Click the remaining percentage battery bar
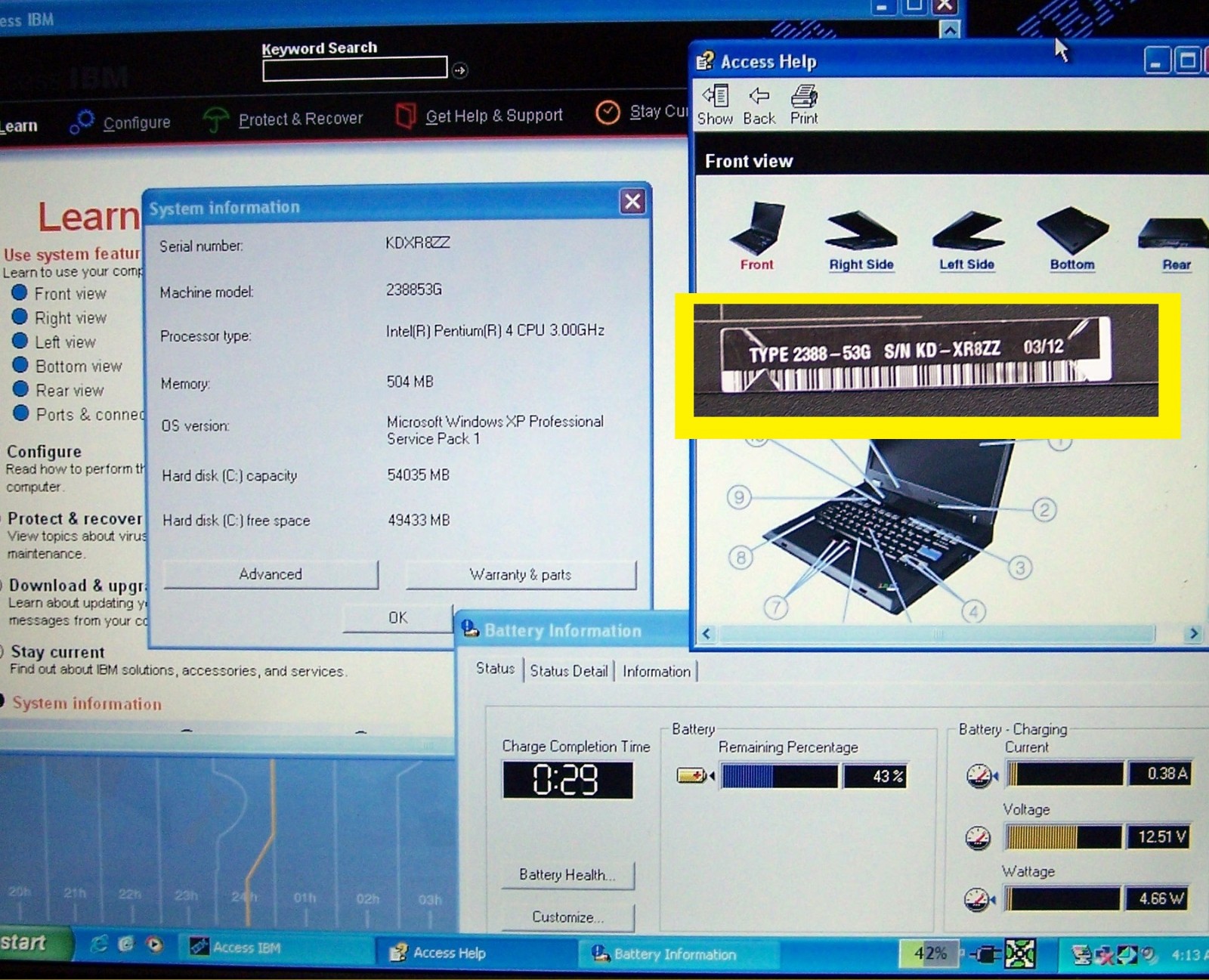 pos(779,776)
